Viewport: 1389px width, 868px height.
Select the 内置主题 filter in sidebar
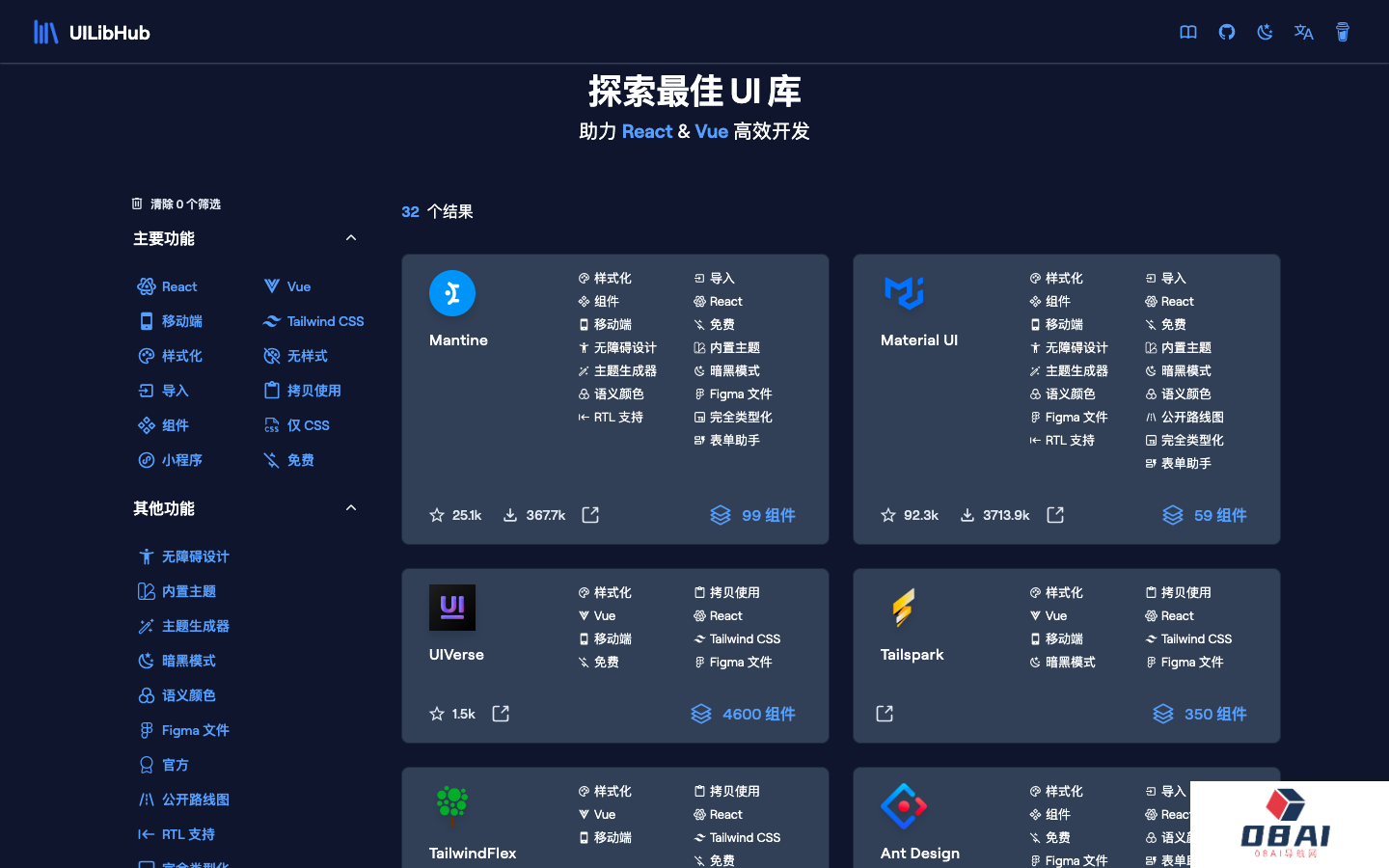point(177,591)
